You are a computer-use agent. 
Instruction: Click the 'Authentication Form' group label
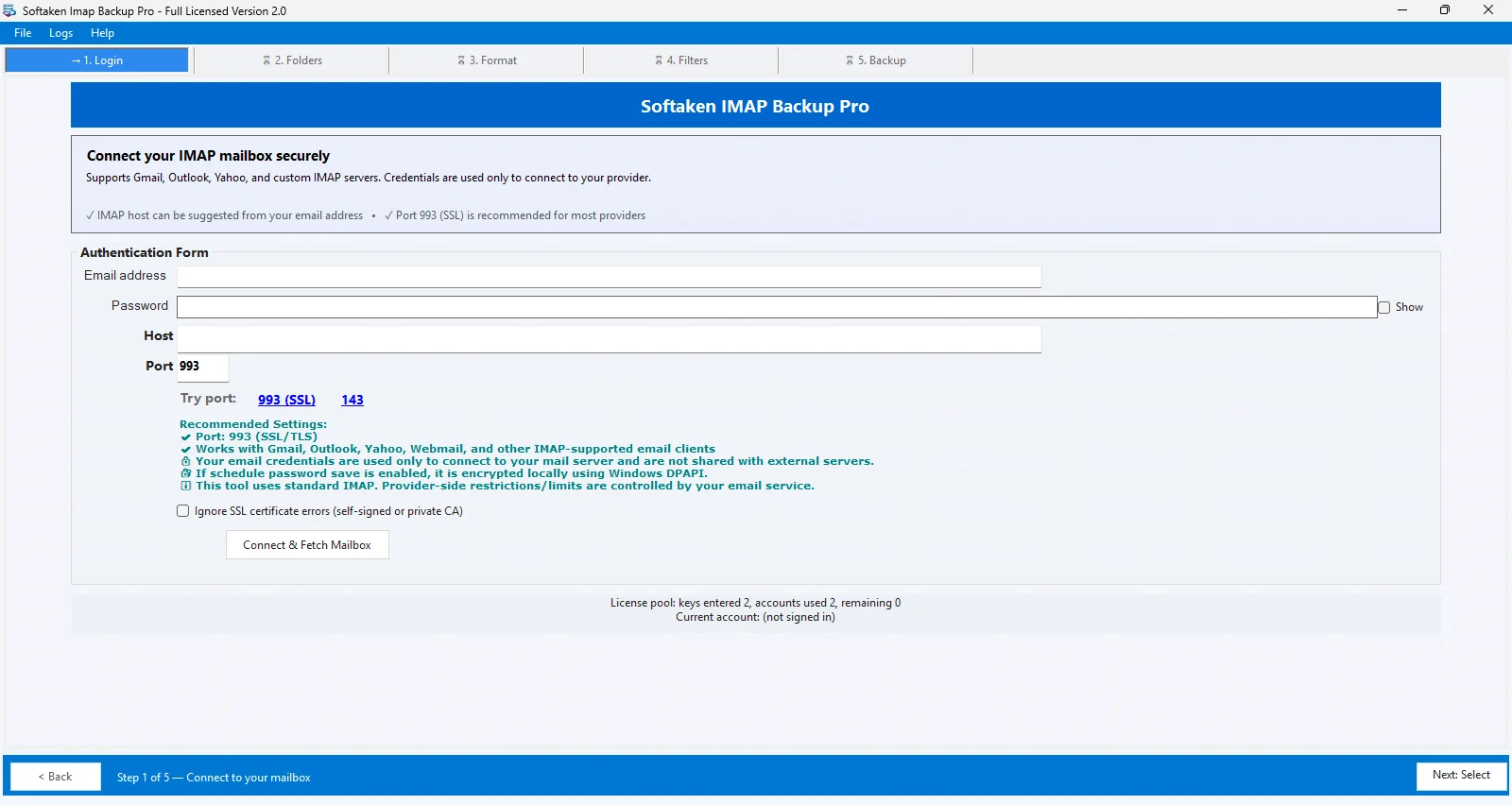[145, 252]
